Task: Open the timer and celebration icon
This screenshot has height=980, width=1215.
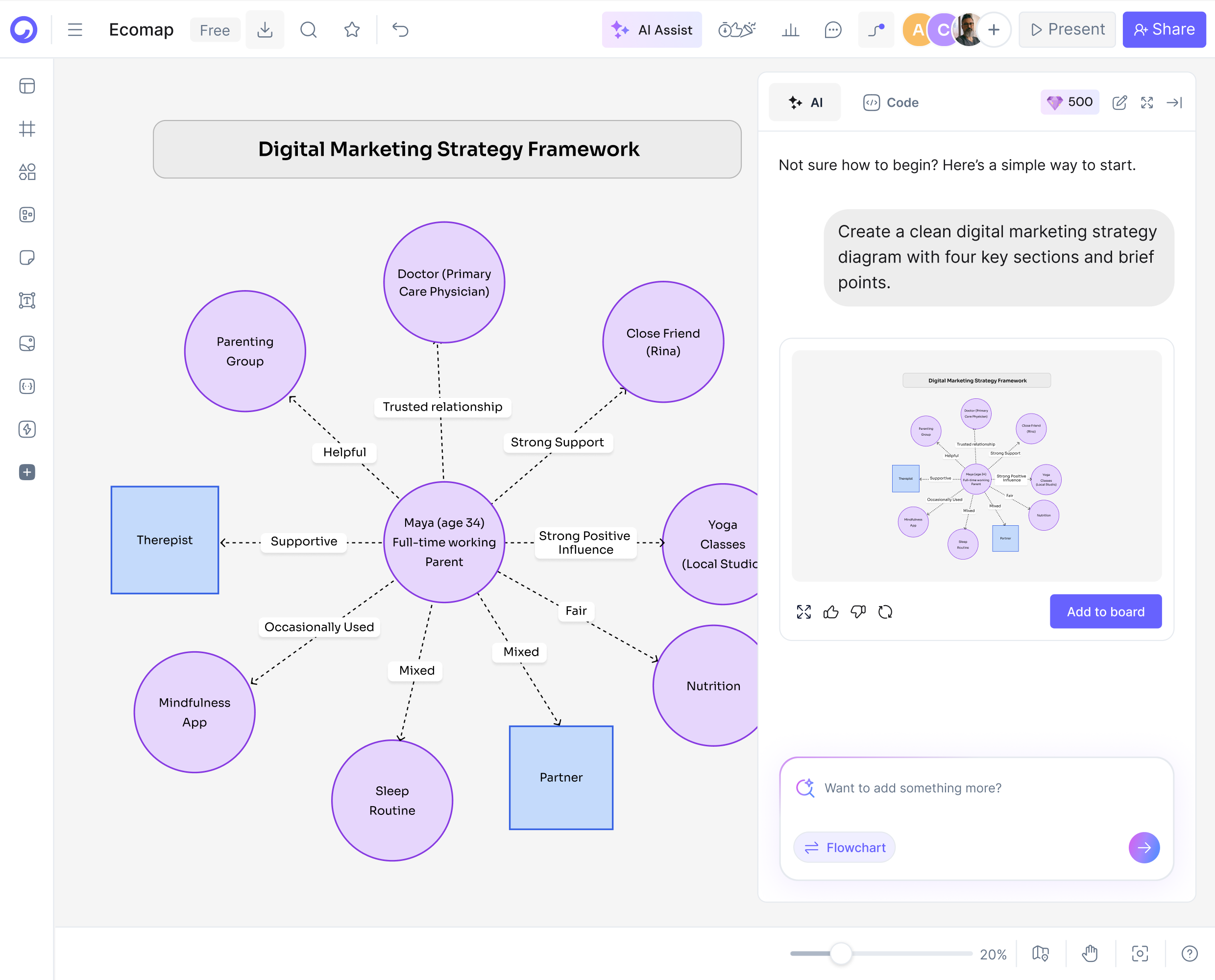Action: (736, 29)
